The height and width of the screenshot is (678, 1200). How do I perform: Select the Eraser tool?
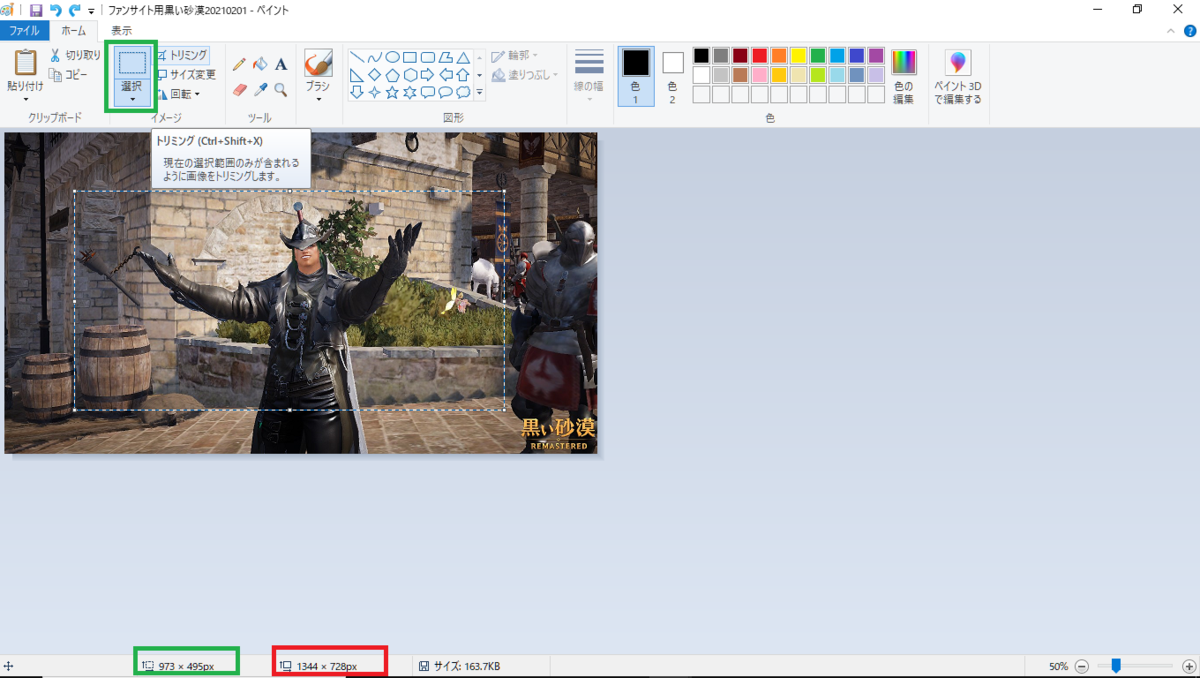(x=239, y=89)
